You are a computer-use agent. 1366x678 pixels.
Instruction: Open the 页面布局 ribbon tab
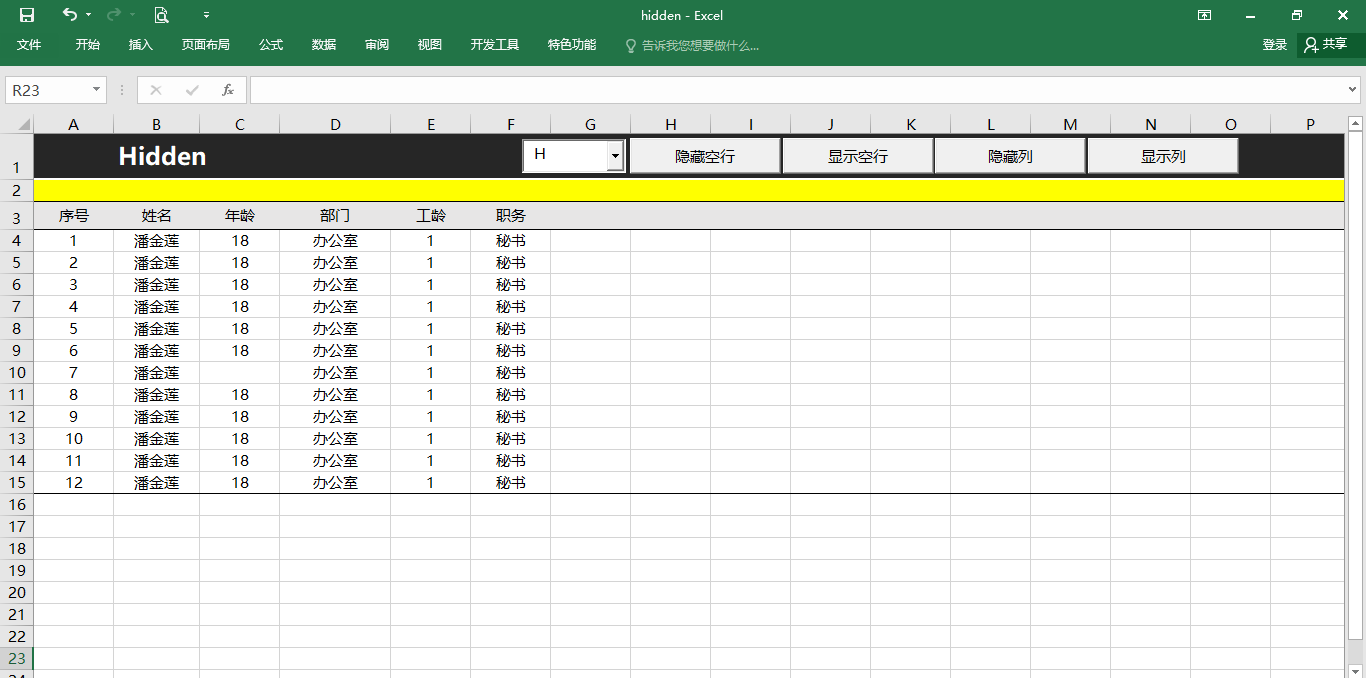206,45
